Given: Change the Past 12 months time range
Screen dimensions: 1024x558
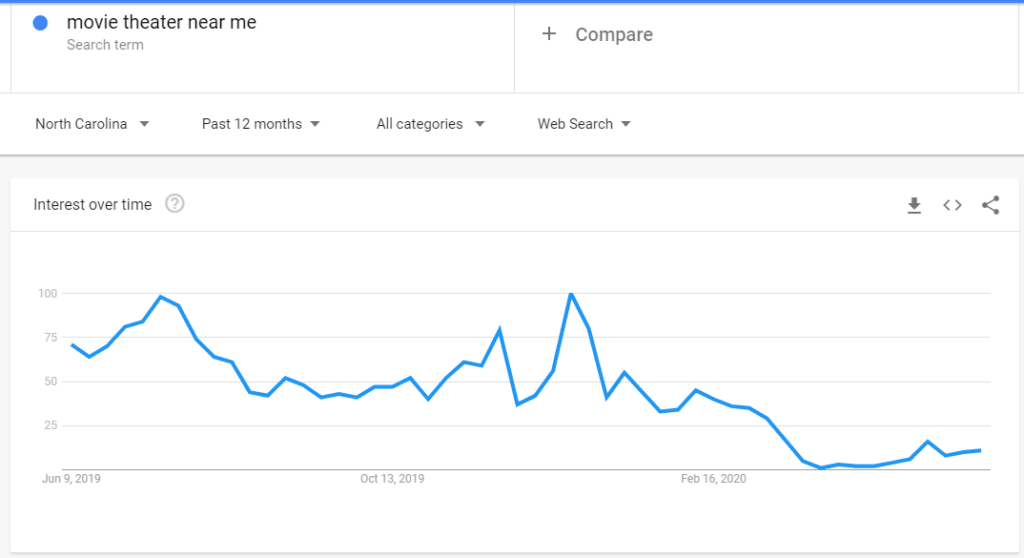Looking at the screenshot, I should [x=261, y=124].
